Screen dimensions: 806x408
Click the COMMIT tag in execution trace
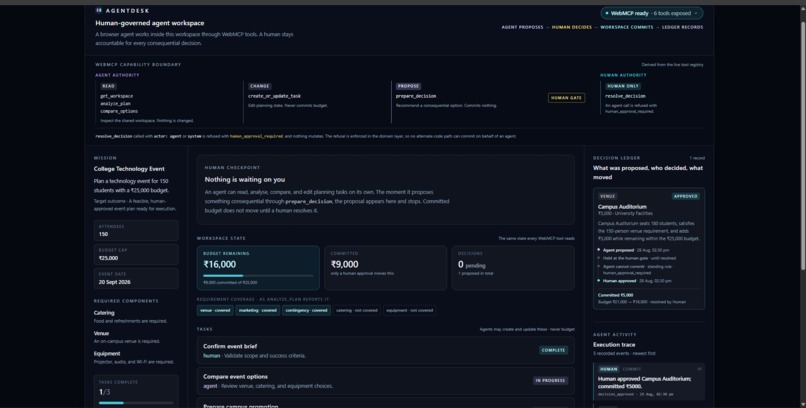click(x=632, y=369)
